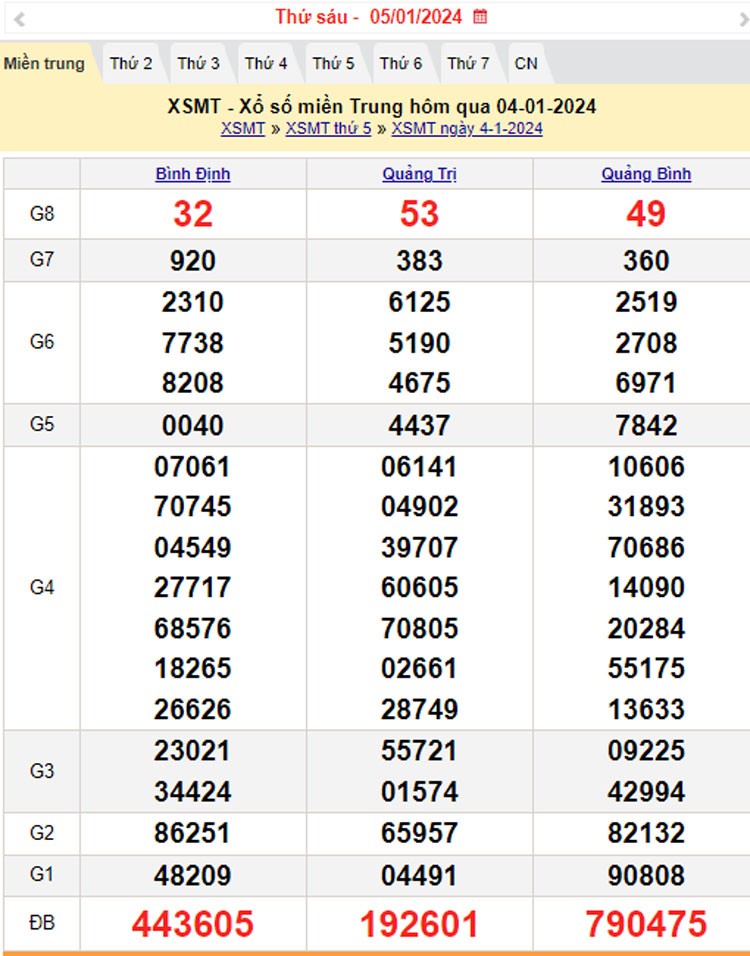Select the Miền trung tab

(44, 63)
